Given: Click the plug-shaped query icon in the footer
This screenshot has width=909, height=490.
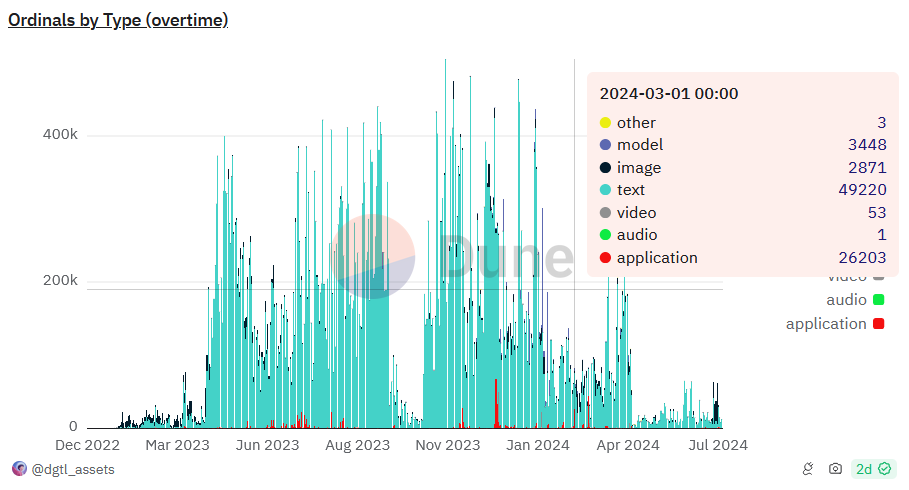Looking at the screenshot, I should (x=808, y=469).
